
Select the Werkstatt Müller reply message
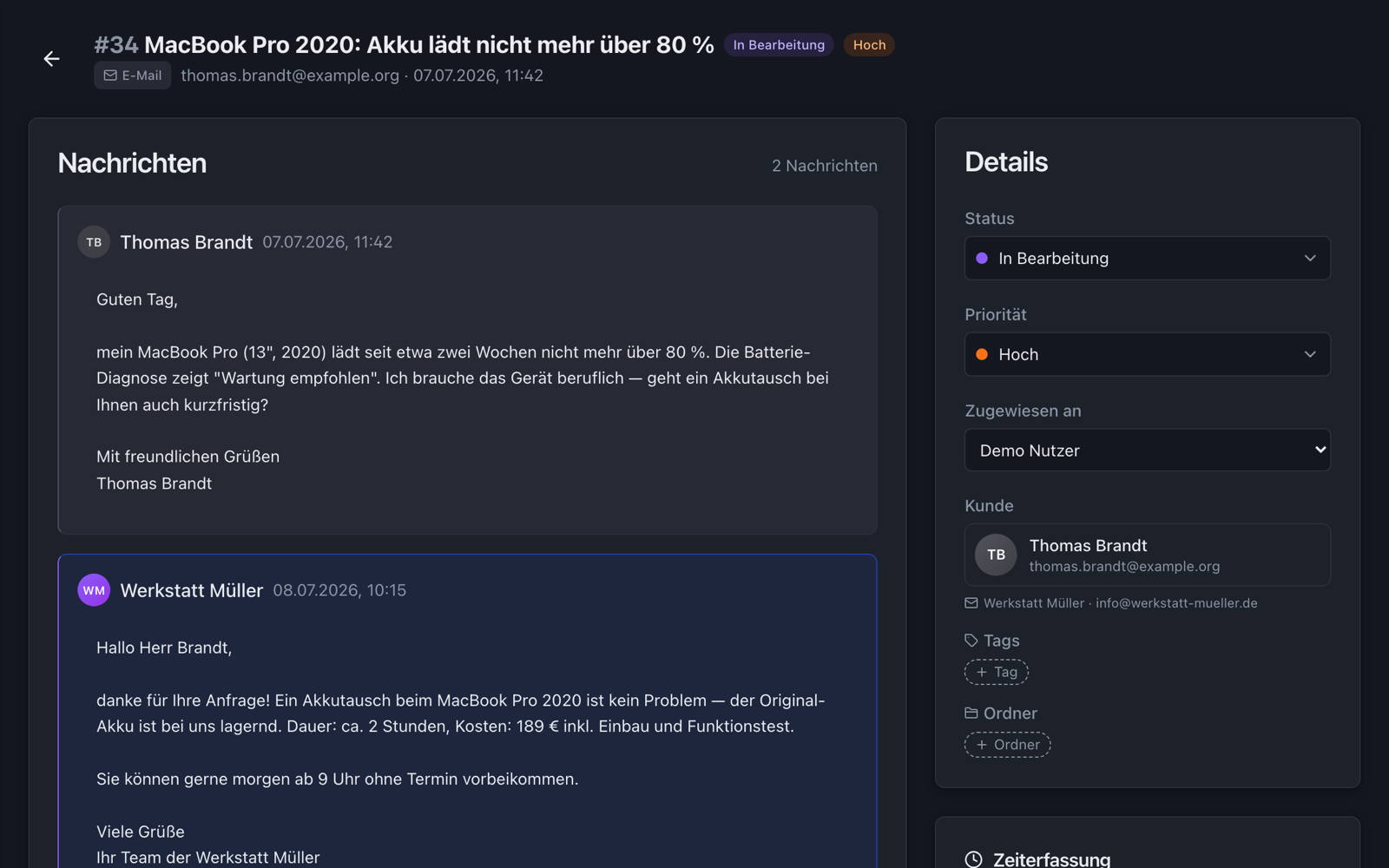(x=467, y=712)
